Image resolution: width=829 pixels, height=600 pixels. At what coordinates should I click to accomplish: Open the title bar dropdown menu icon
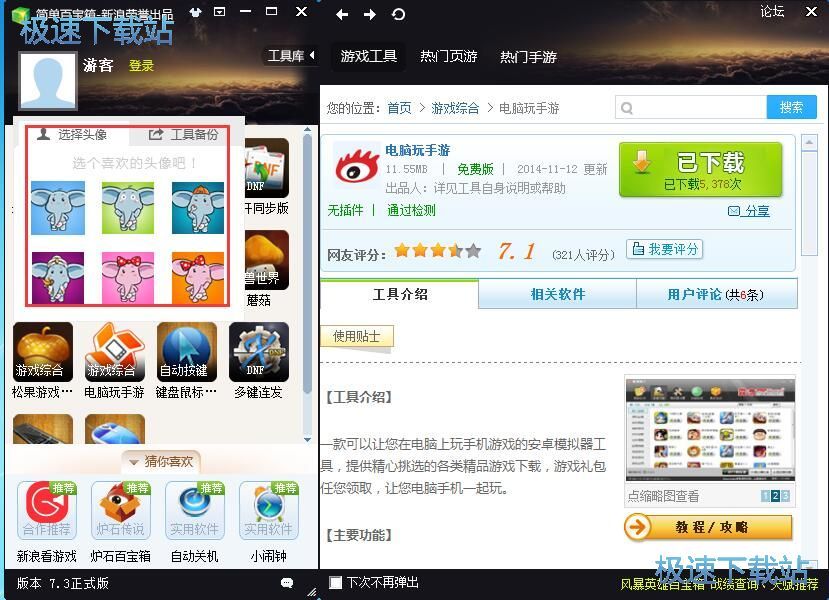219,12
